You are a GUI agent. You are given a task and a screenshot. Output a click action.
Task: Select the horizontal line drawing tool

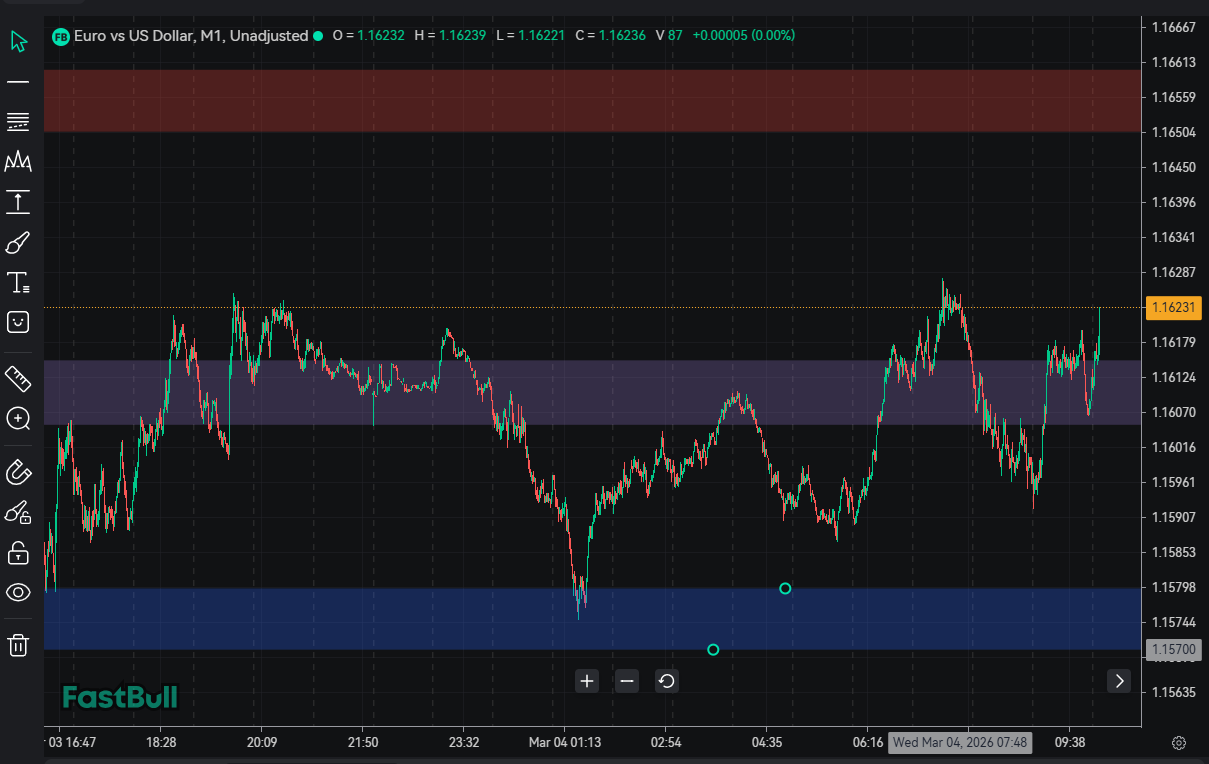tap(18, 82)
